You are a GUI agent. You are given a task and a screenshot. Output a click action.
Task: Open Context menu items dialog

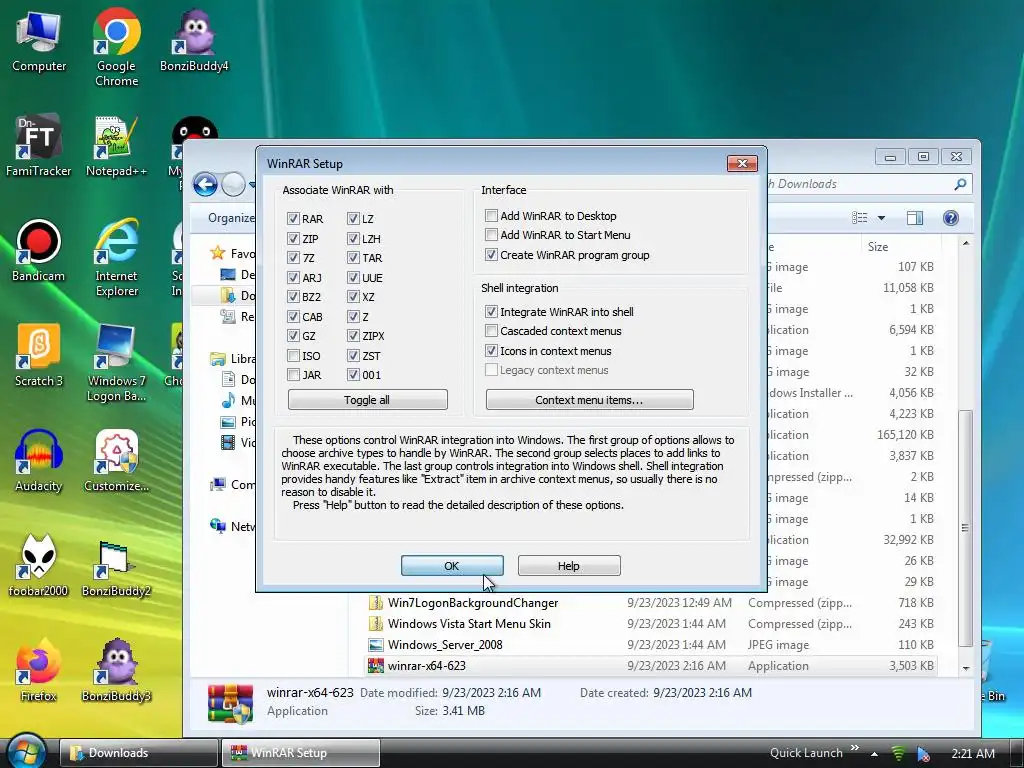[589, 400]
